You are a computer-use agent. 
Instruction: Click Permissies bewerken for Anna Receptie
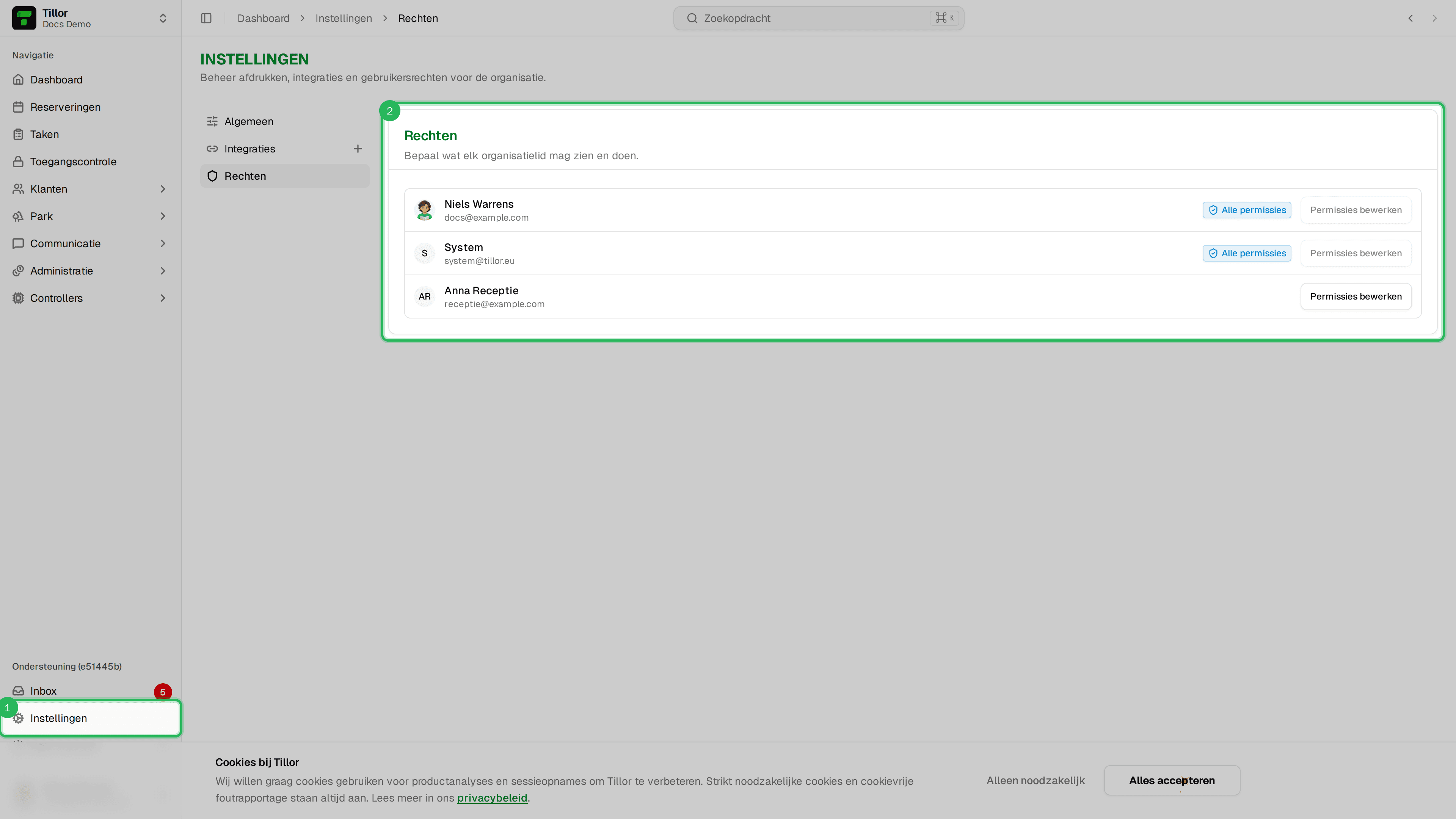[x=1356, y=296]
